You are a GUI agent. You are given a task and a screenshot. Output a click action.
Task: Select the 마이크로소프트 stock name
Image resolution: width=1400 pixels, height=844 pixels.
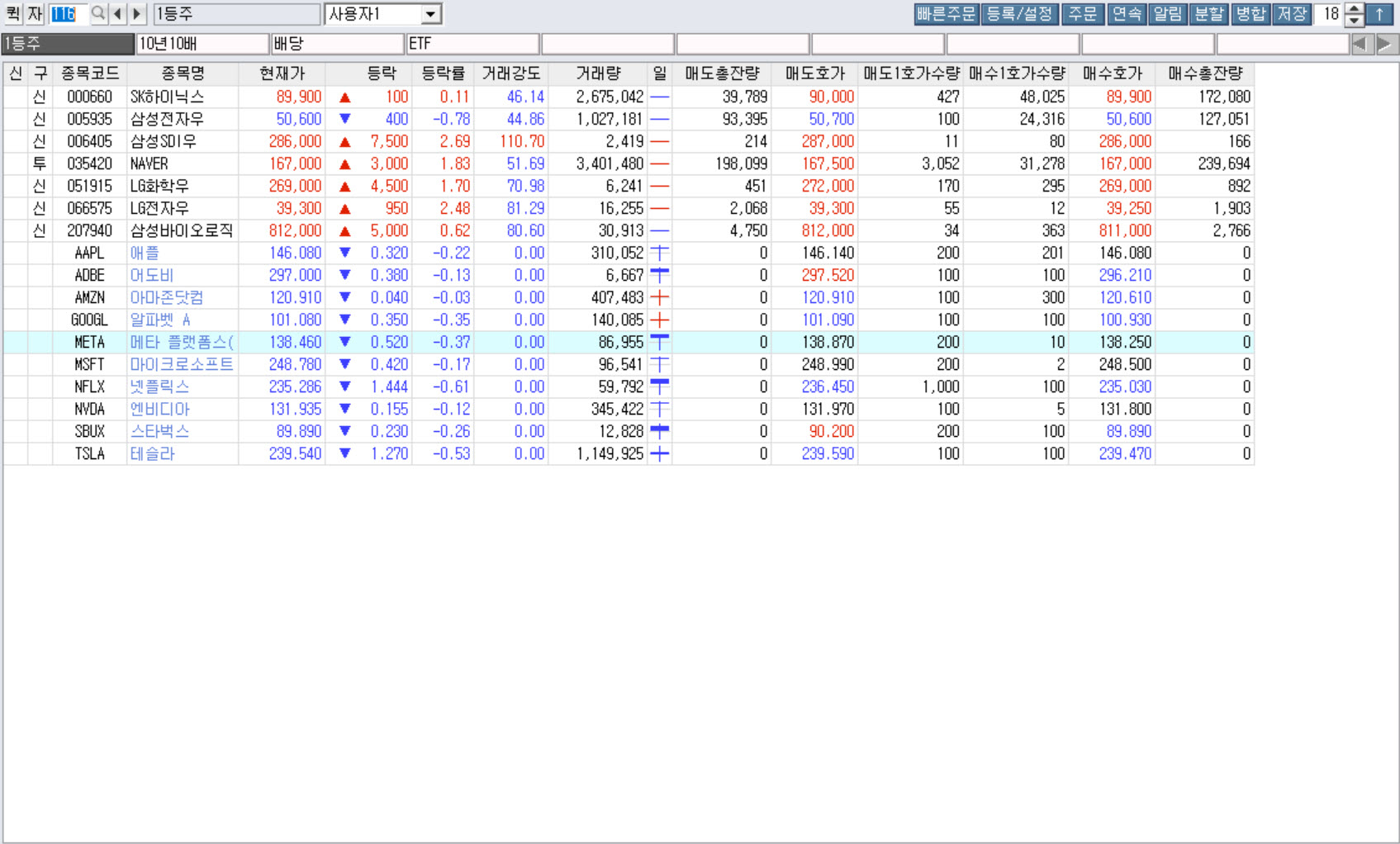pos(182,364)
